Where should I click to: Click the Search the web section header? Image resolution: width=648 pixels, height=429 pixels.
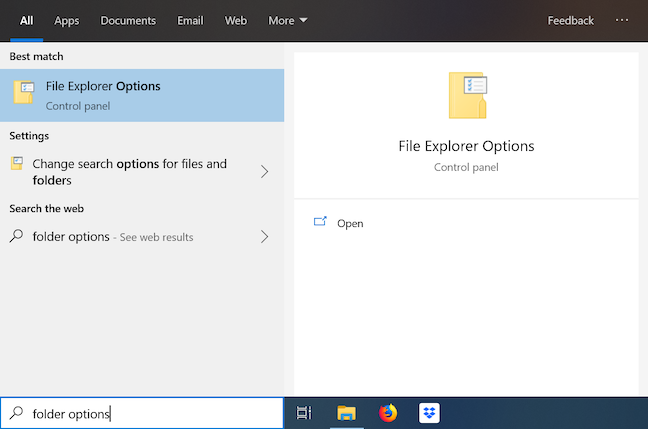[x=46, y=209]
